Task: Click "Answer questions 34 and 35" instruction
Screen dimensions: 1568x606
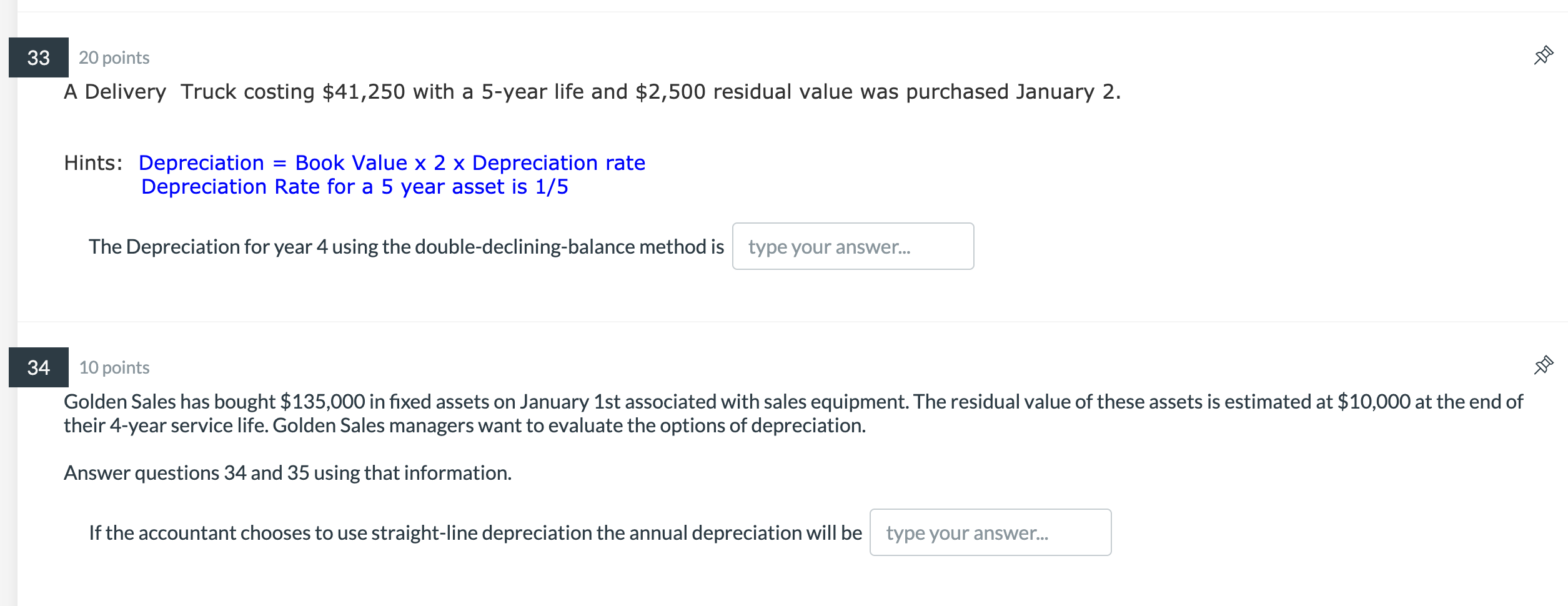Action: click(287, 473)
